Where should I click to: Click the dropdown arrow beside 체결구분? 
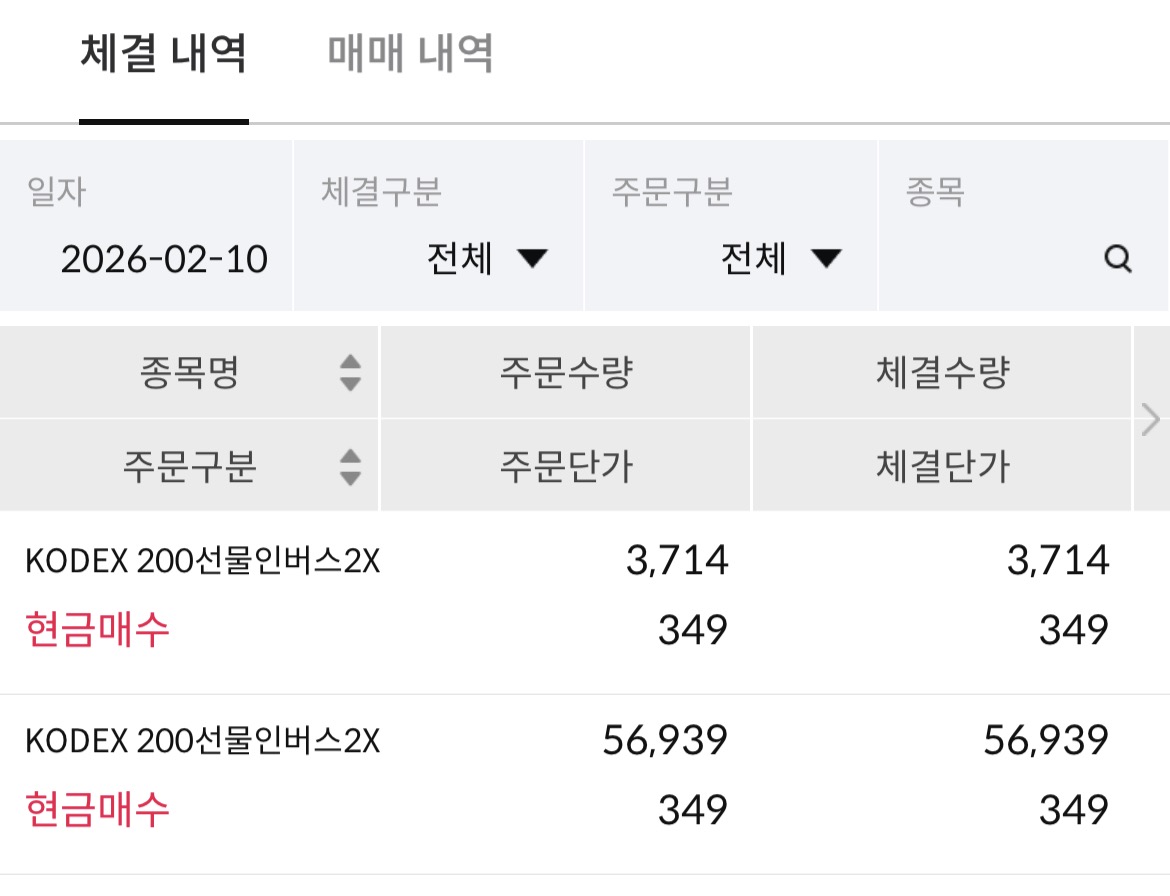(x=534, y=258)
